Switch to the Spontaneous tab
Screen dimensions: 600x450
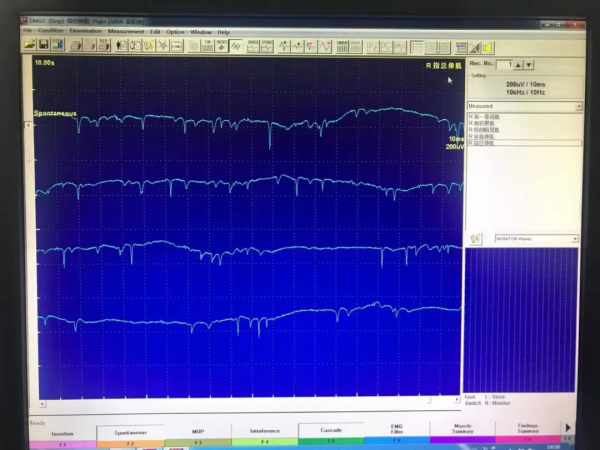pyautogui.click(x=130, y=435)
